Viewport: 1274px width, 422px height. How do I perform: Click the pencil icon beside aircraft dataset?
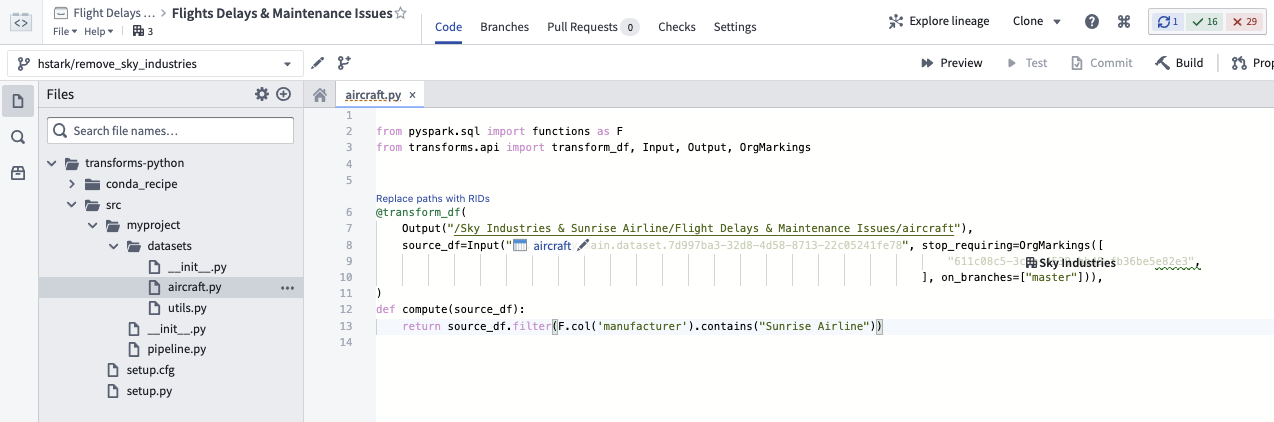click(583, 246)
